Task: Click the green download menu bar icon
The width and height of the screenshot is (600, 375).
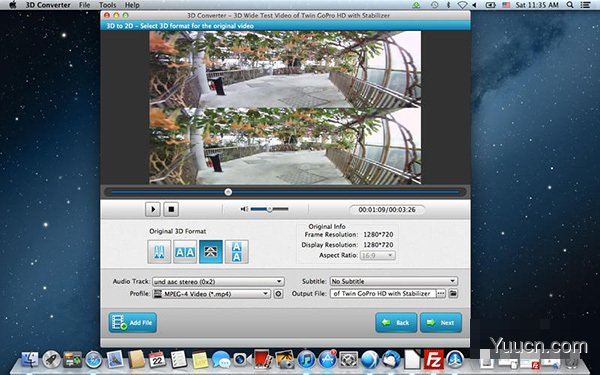Action: tap(416, 5)
